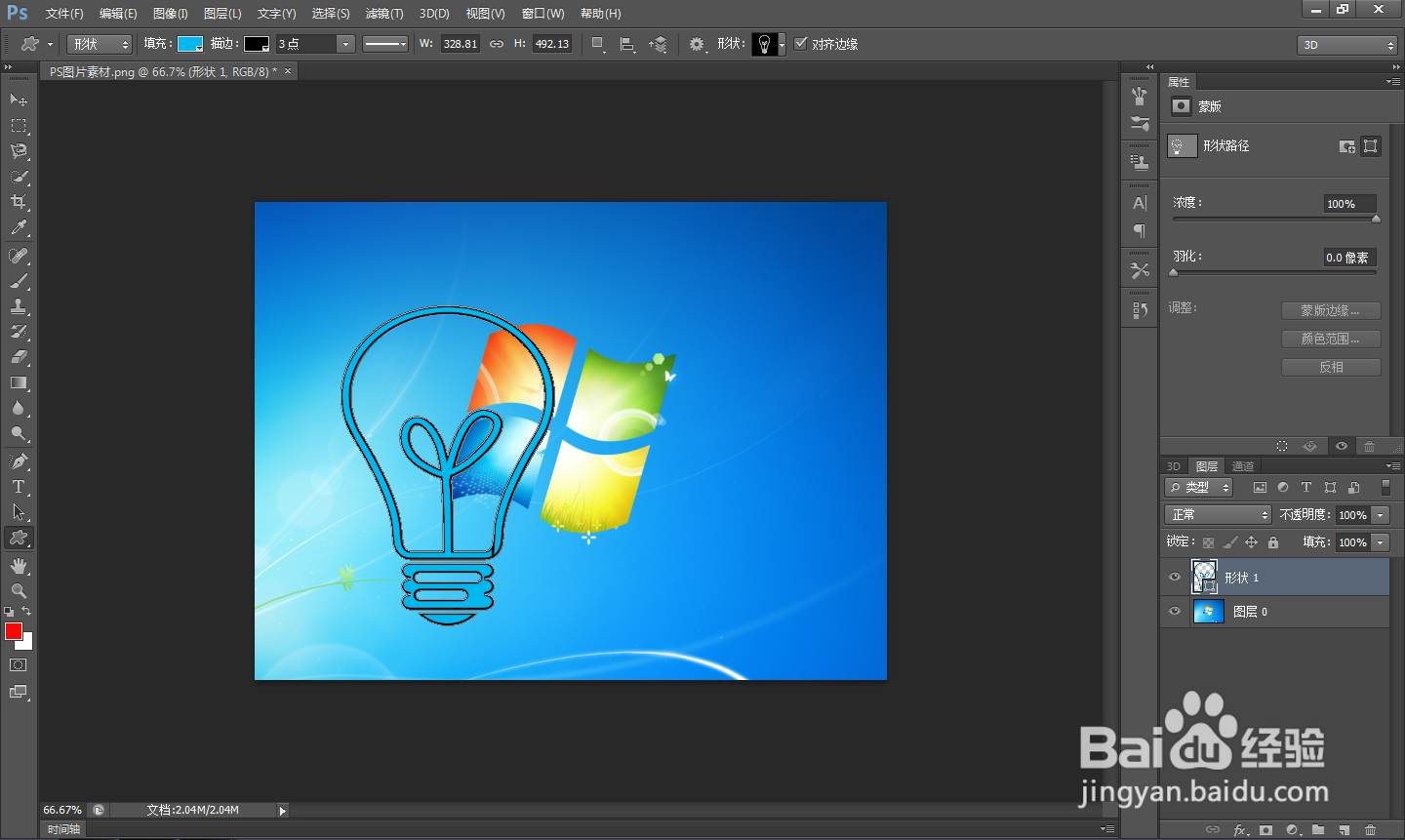The height and width of the screenshot is (840, 1405).
Task: Open the layer opacity dropdown arrow
Action: pyautogui.click(x=1381, y=514)
